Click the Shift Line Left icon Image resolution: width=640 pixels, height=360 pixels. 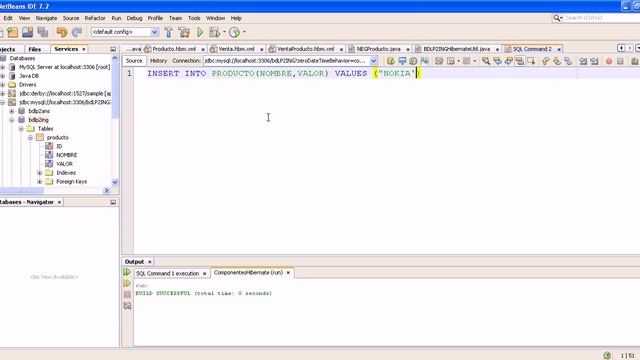(583, 61)
